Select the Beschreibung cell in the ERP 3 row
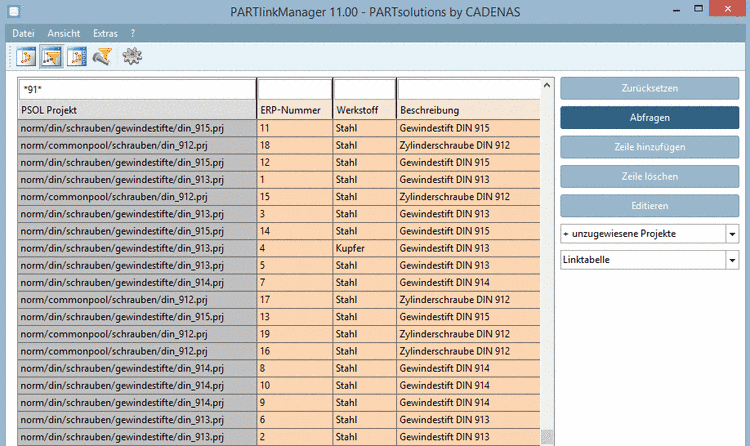The height and width of the screenshot is (446, 750). [469, 214]
